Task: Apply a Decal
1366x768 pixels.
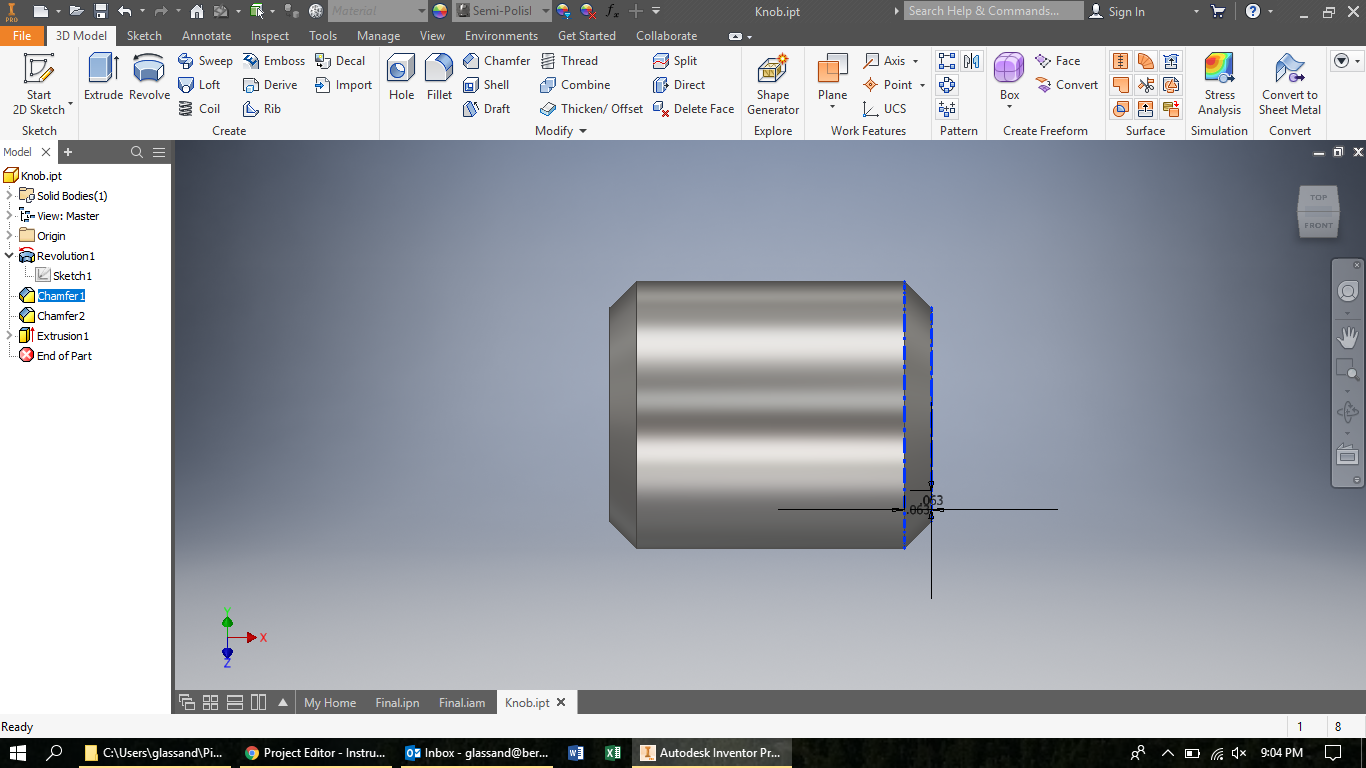Action: tap(340, 61)
